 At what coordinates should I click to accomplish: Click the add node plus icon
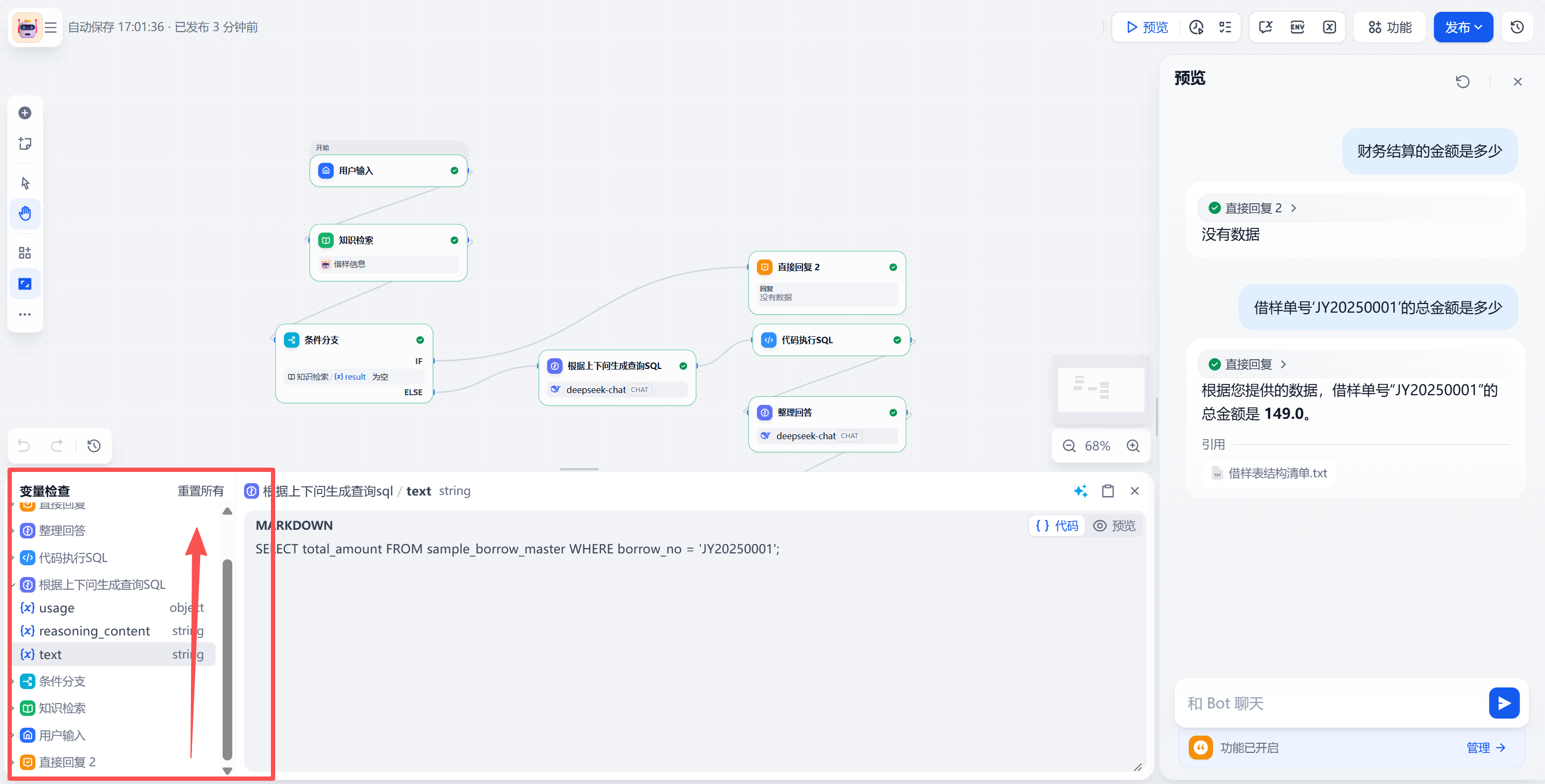pyautogui.click(x=25, y=113)
